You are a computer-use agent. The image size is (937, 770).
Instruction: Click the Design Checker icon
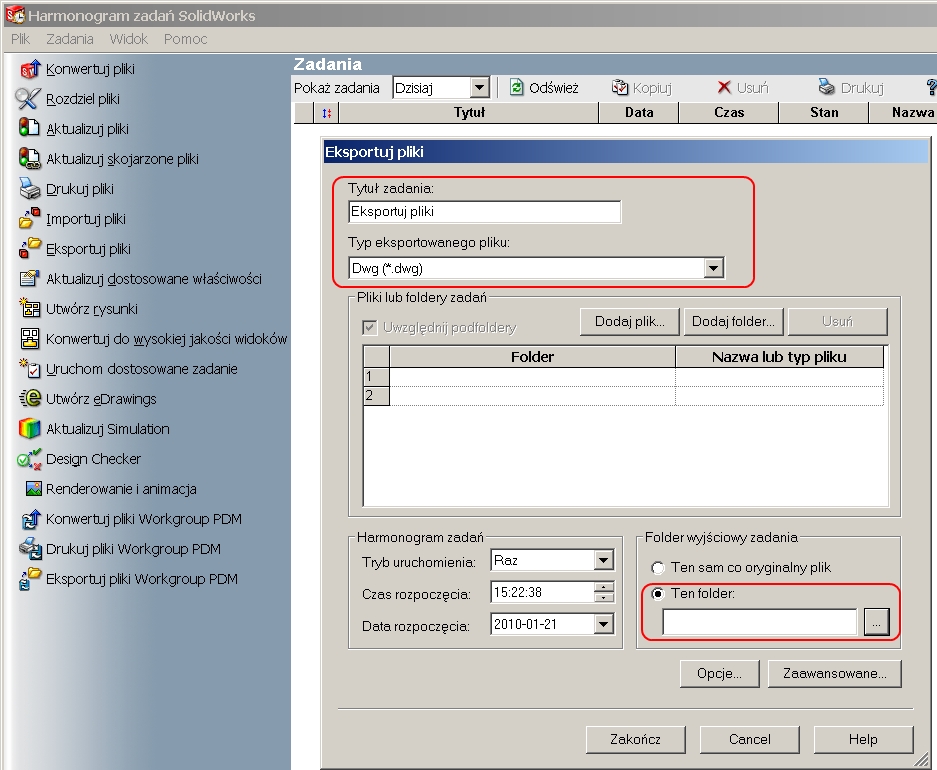pyautogui.click(x=29, y=459)
